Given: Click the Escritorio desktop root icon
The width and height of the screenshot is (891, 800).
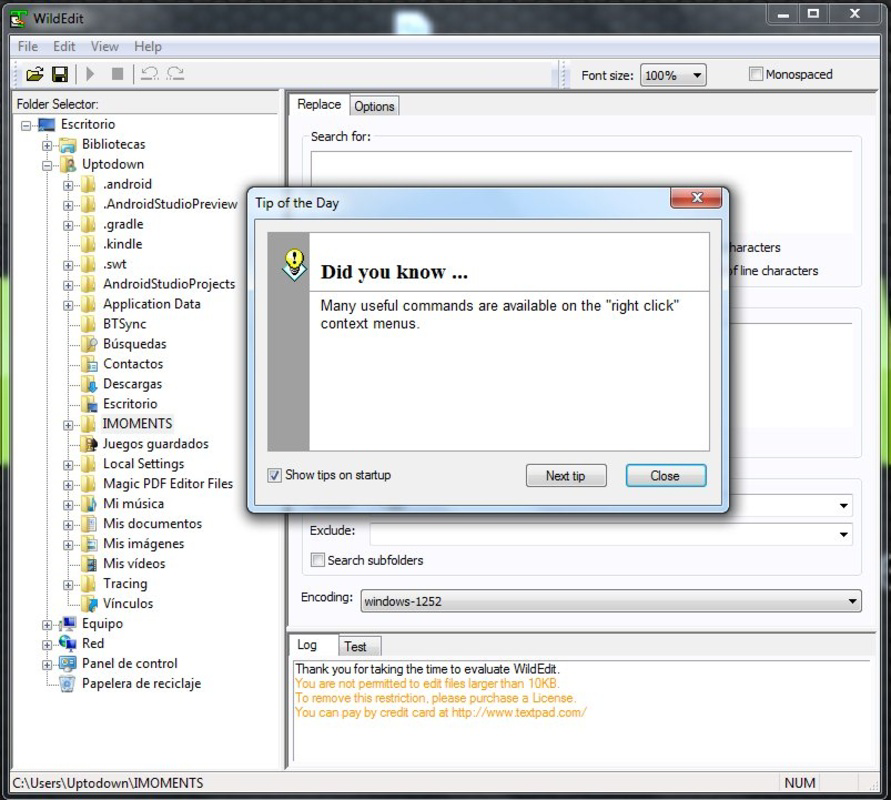Looking at the screenshot, I should coord(47,124).
